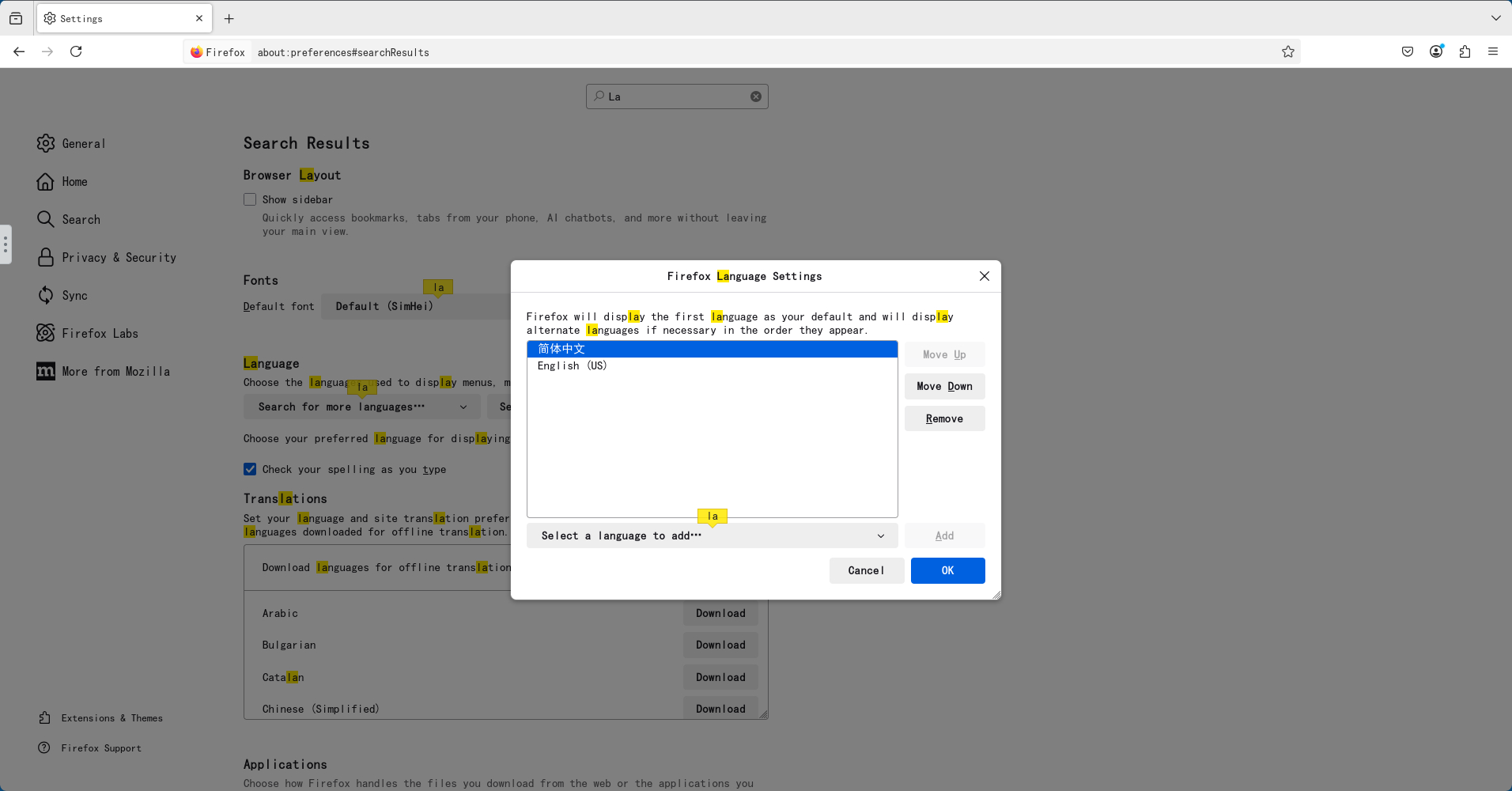
Task: Expand the list all tabs chevron
Action: pyautogui.click(x=1496, y=18)
